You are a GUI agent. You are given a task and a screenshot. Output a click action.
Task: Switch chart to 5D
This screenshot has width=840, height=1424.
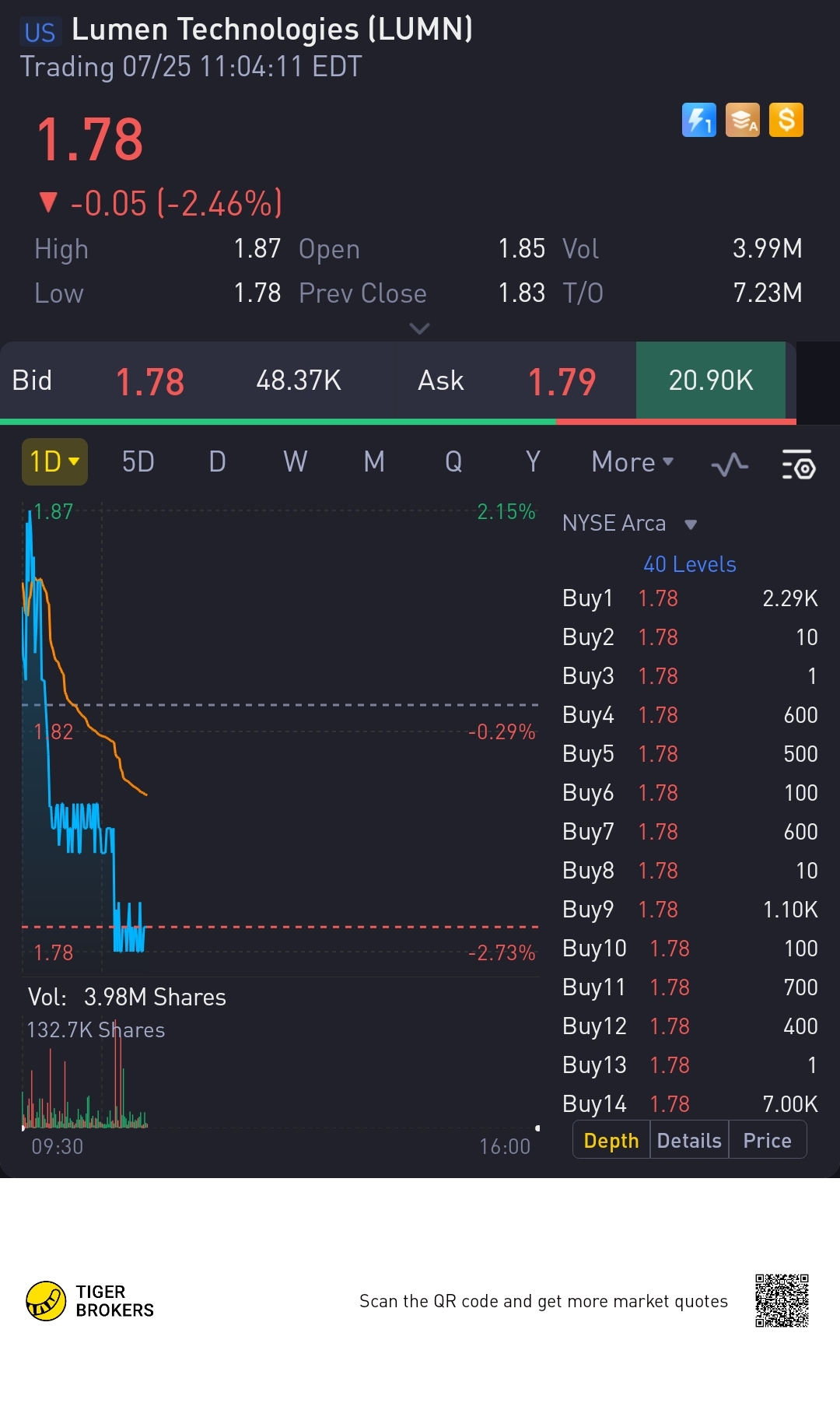tap(138, 462)
